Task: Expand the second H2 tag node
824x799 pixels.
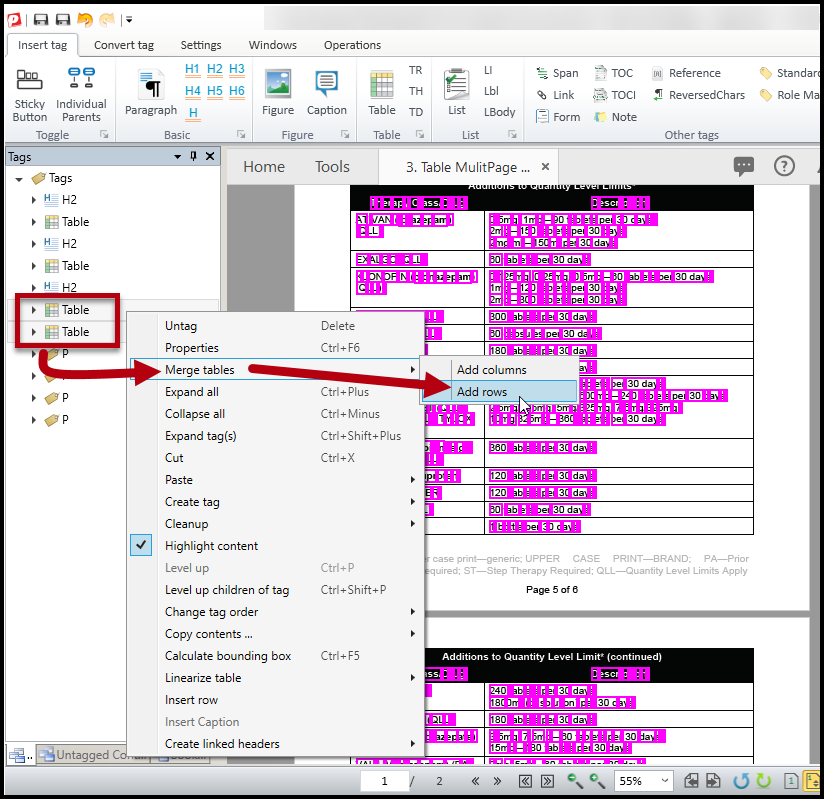Action: click(x=34, y=244)
